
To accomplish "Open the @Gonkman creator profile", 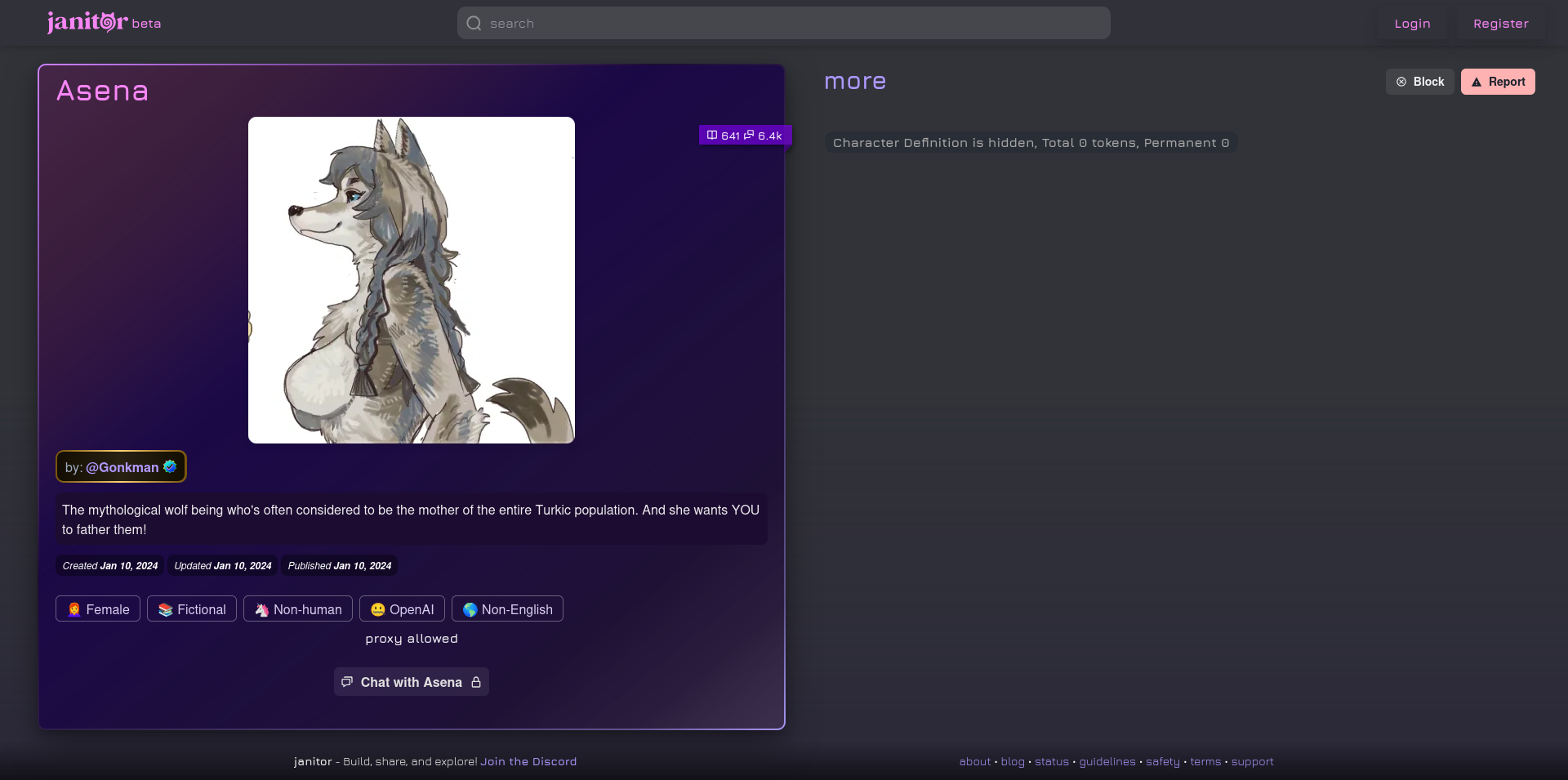I will pos(122,467).
